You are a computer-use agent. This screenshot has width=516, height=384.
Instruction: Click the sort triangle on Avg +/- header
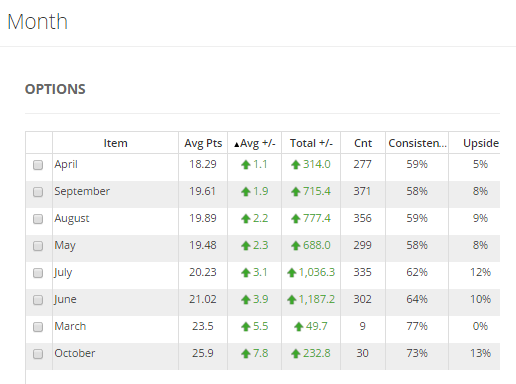point(237,145)
